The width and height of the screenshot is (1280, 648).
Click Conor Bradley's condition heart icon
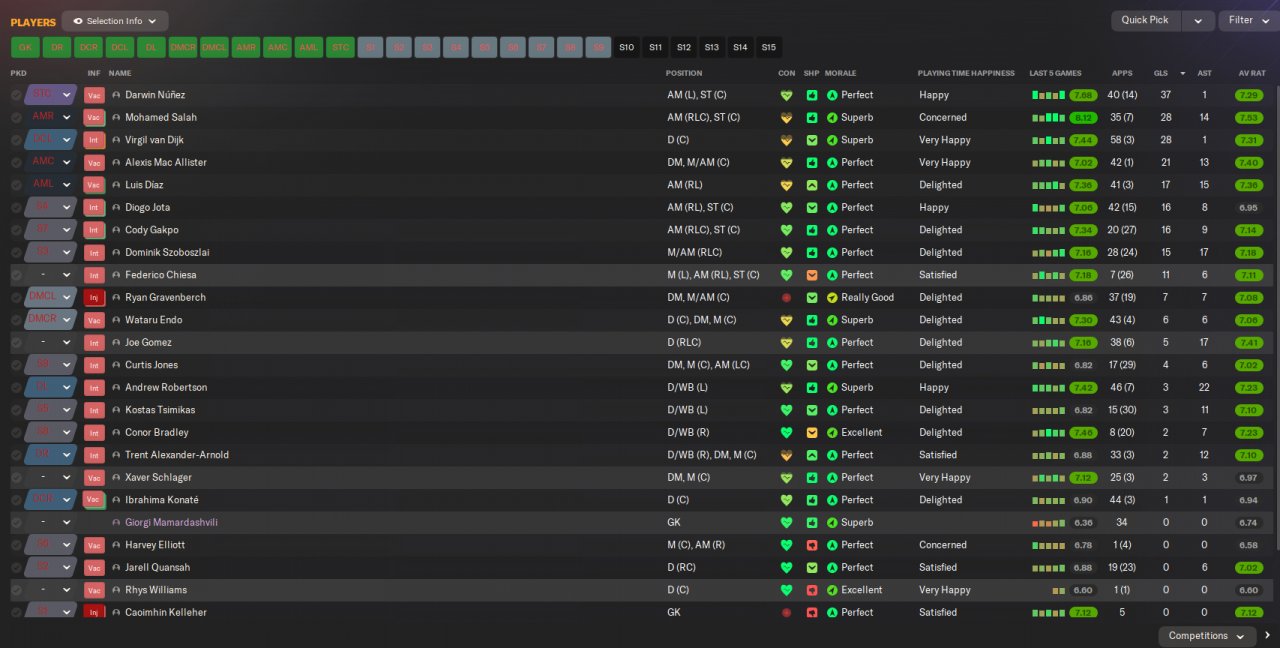[x=786, y=432]
